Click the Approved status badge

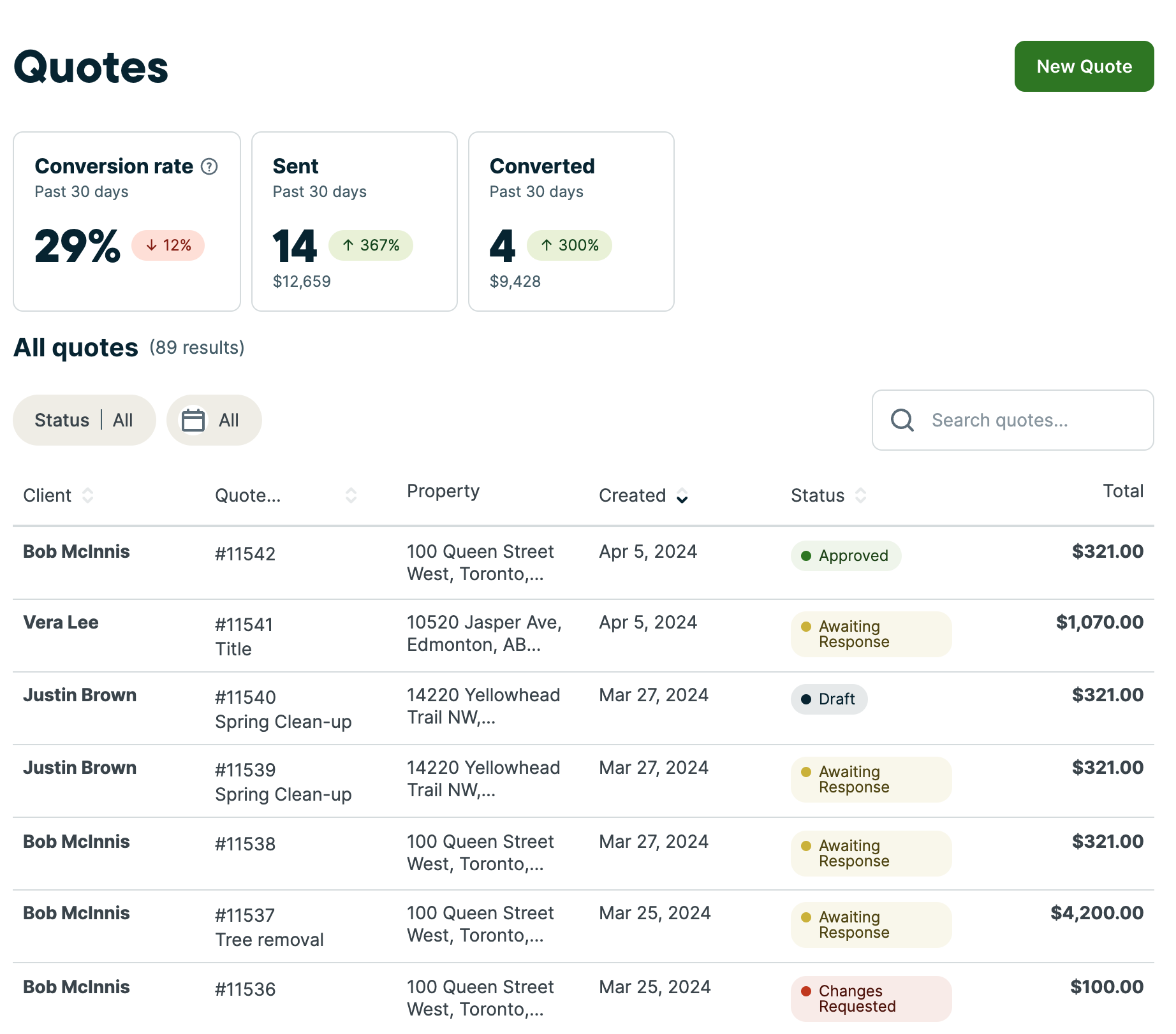(x=846, y=555)
